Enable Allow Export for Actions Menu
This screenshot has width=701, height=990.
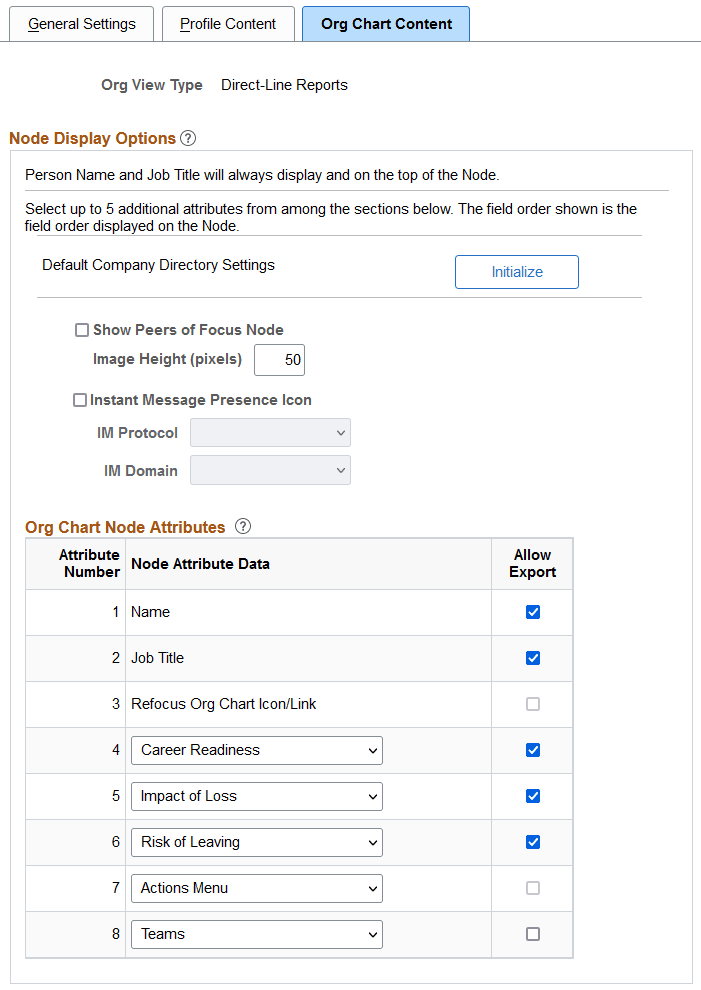pos(532,888)
